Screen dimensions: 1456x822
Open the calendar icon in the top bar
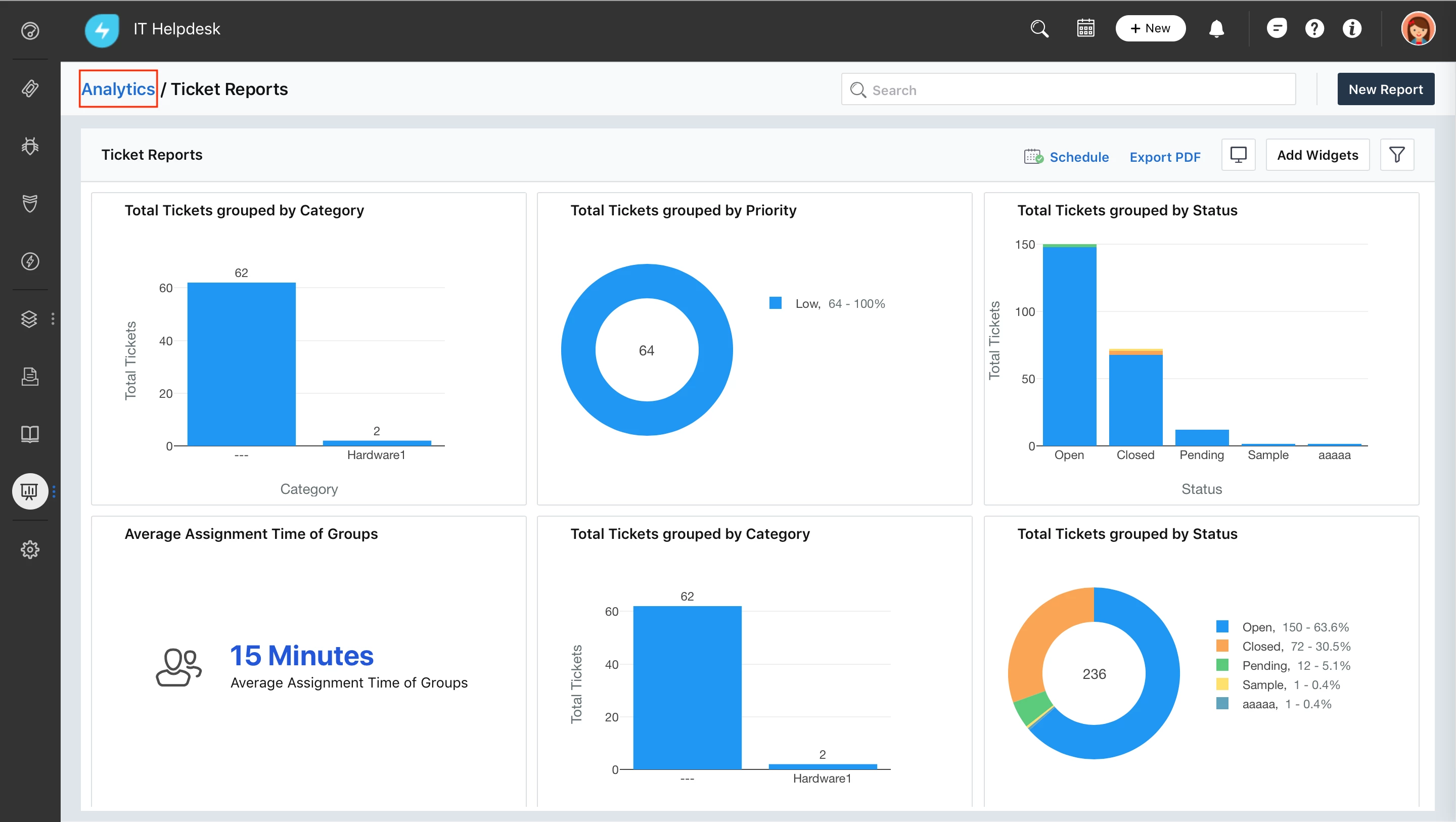(1085, 28)
